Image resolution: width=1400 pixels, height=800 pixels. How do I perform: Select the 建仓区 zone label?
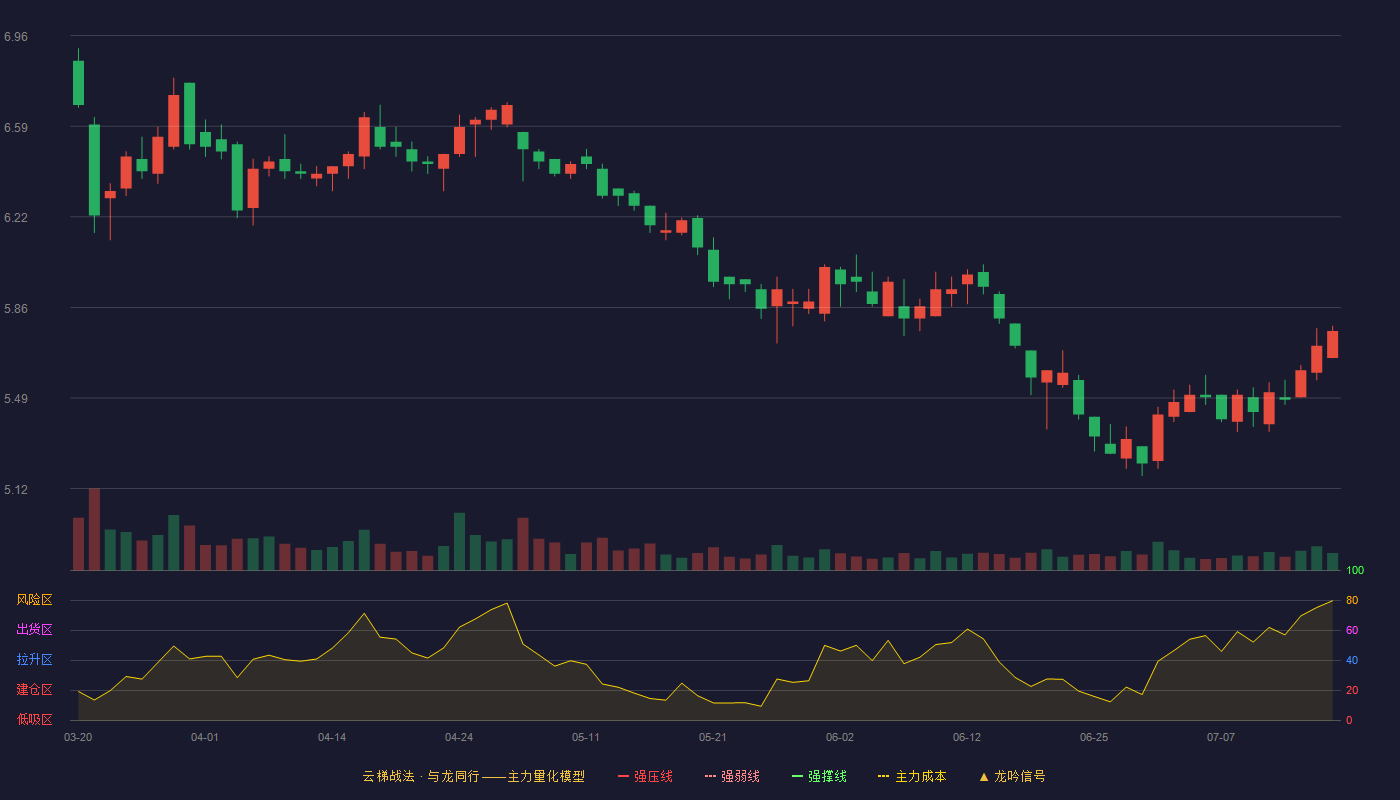coord(34,690)
